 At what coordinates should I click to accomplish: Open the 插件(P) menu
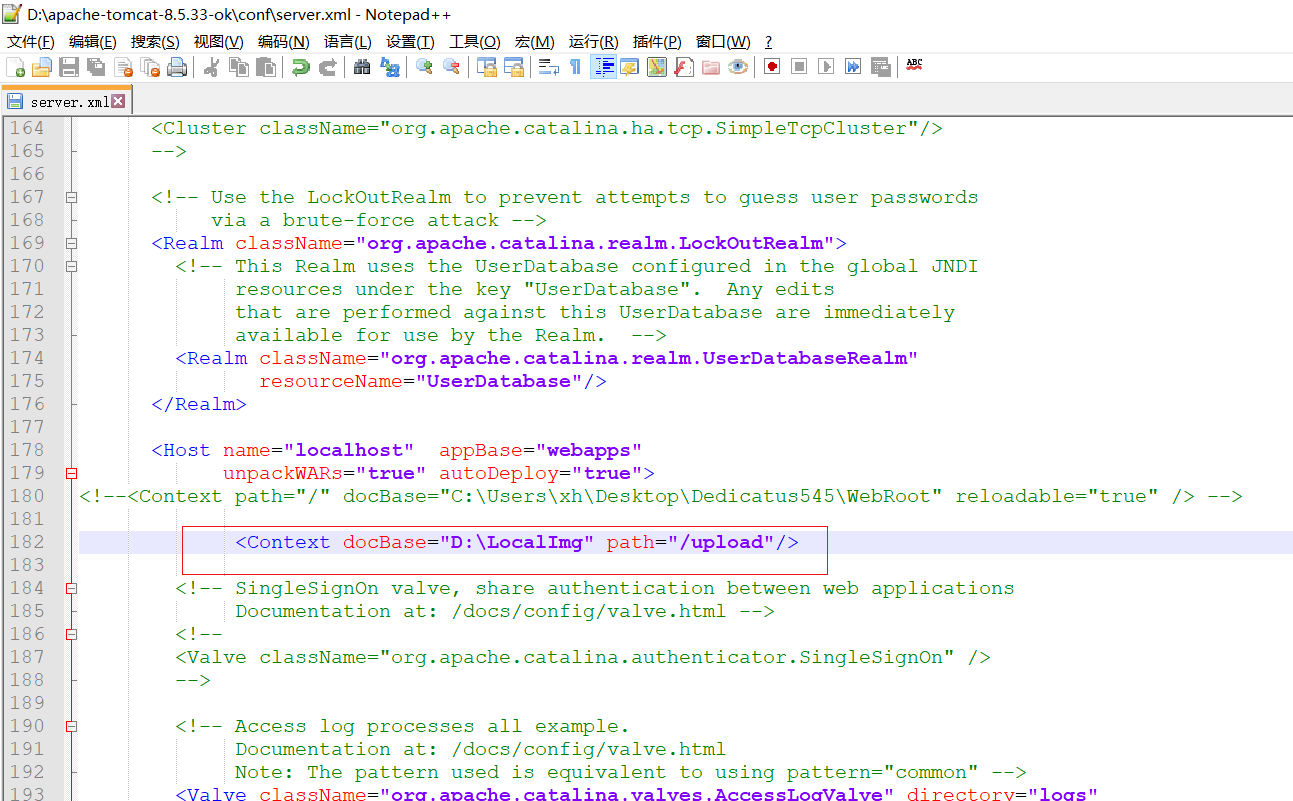coord(657,42)
